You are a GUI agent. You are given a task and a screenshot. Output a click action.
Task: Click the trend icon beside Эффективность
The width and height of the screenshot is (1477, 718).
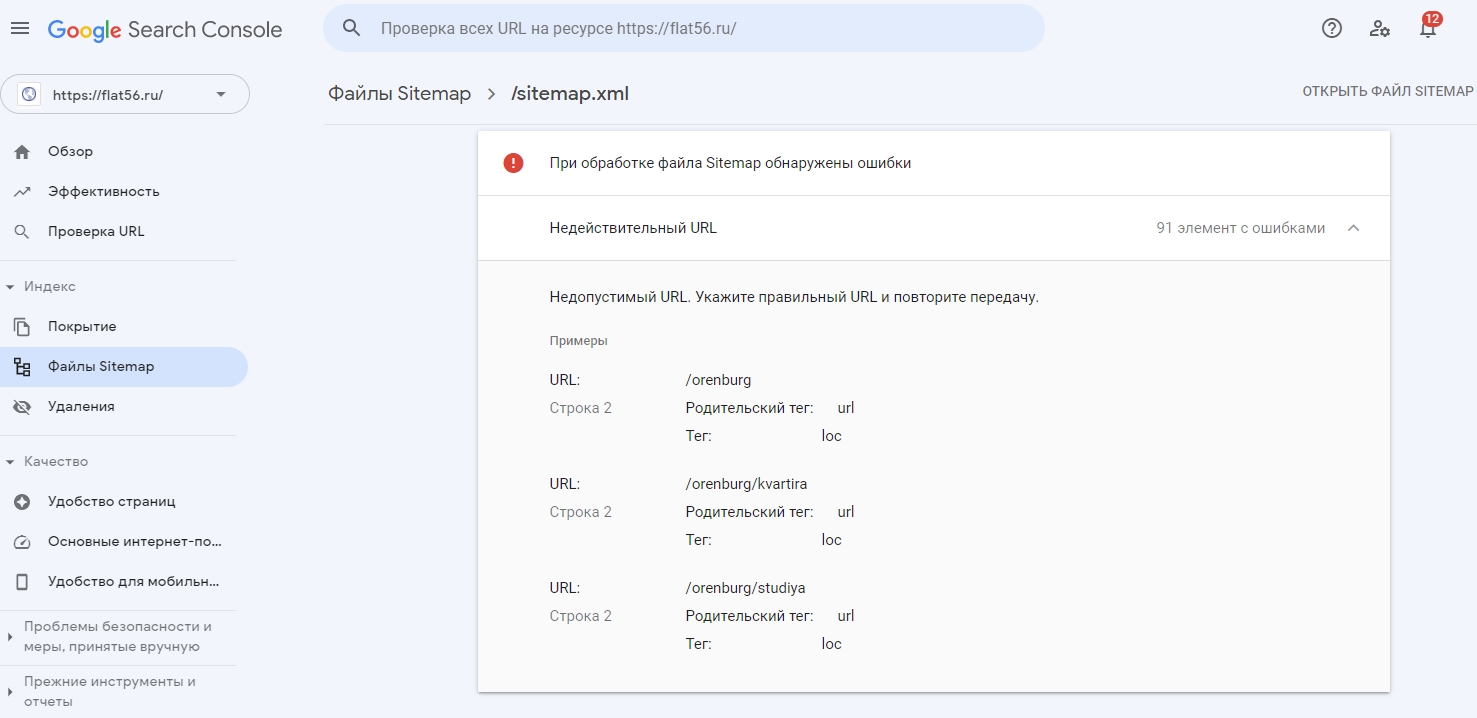(x=22, y=192)
